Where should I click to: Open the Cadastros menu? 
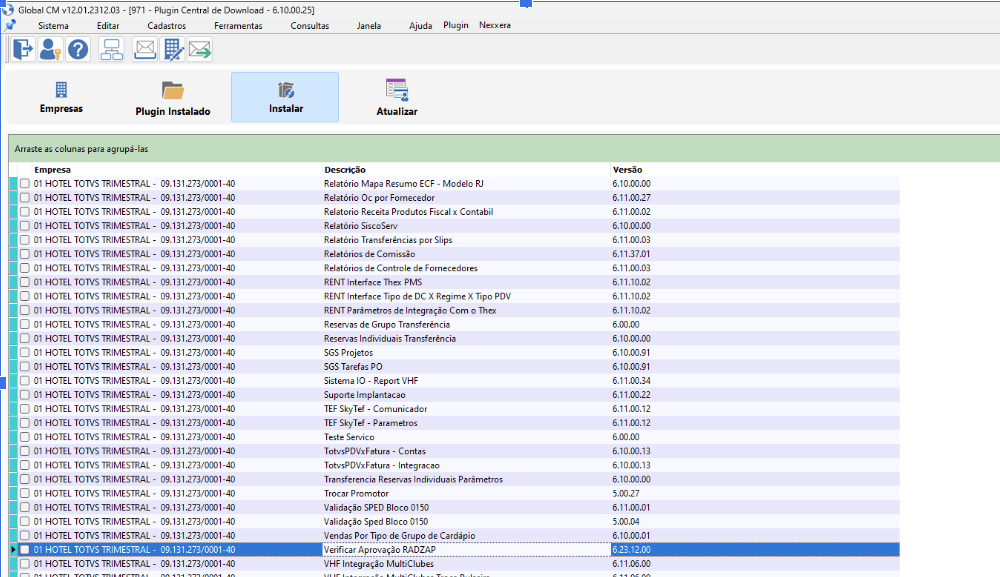pyautogui.click(x=166, y=26)
